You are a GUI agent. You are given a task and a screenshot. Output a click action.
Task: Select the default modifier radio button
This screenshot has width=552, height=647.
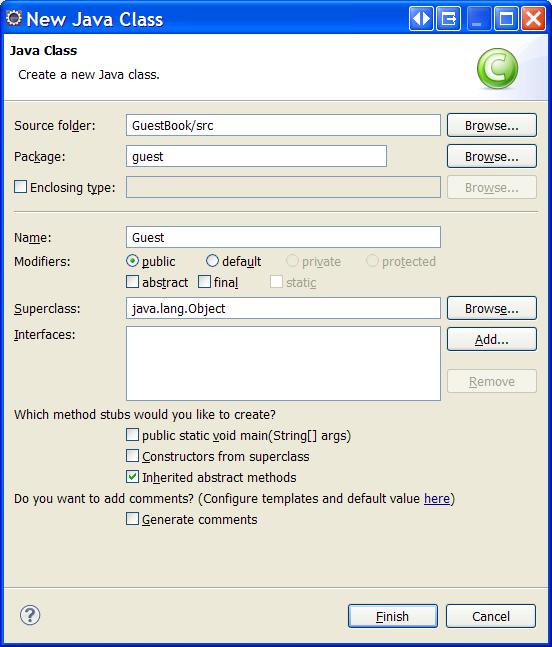(x=212, y=261)
